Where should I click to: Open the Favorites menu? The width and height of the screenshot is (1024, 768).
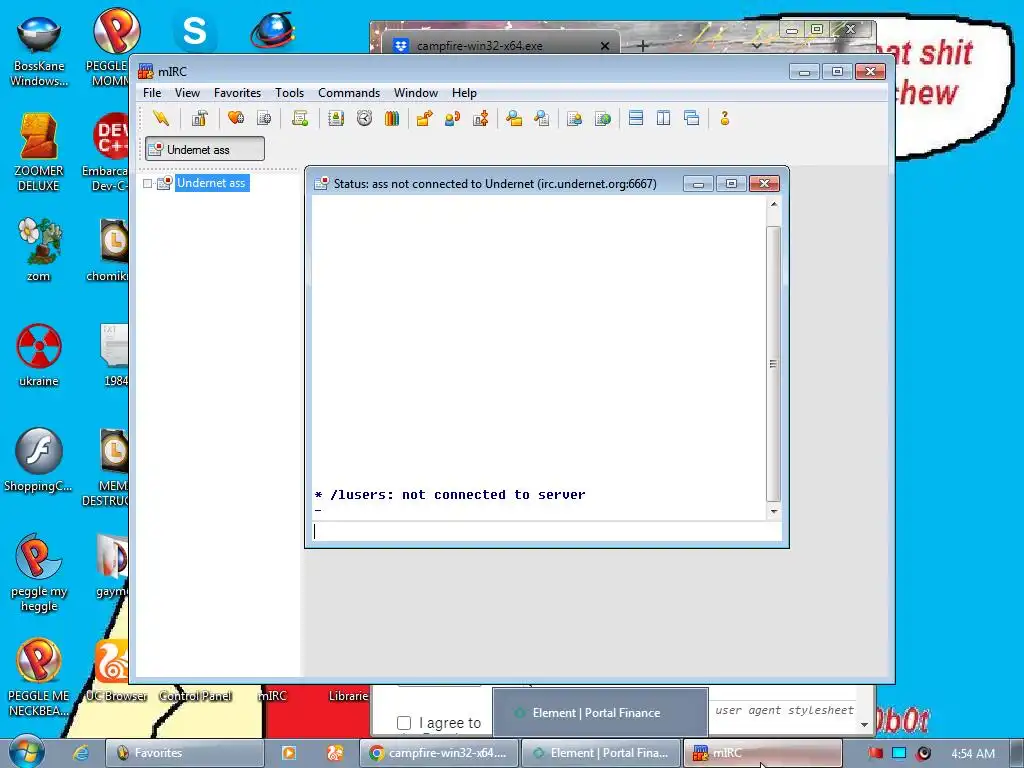237,93
